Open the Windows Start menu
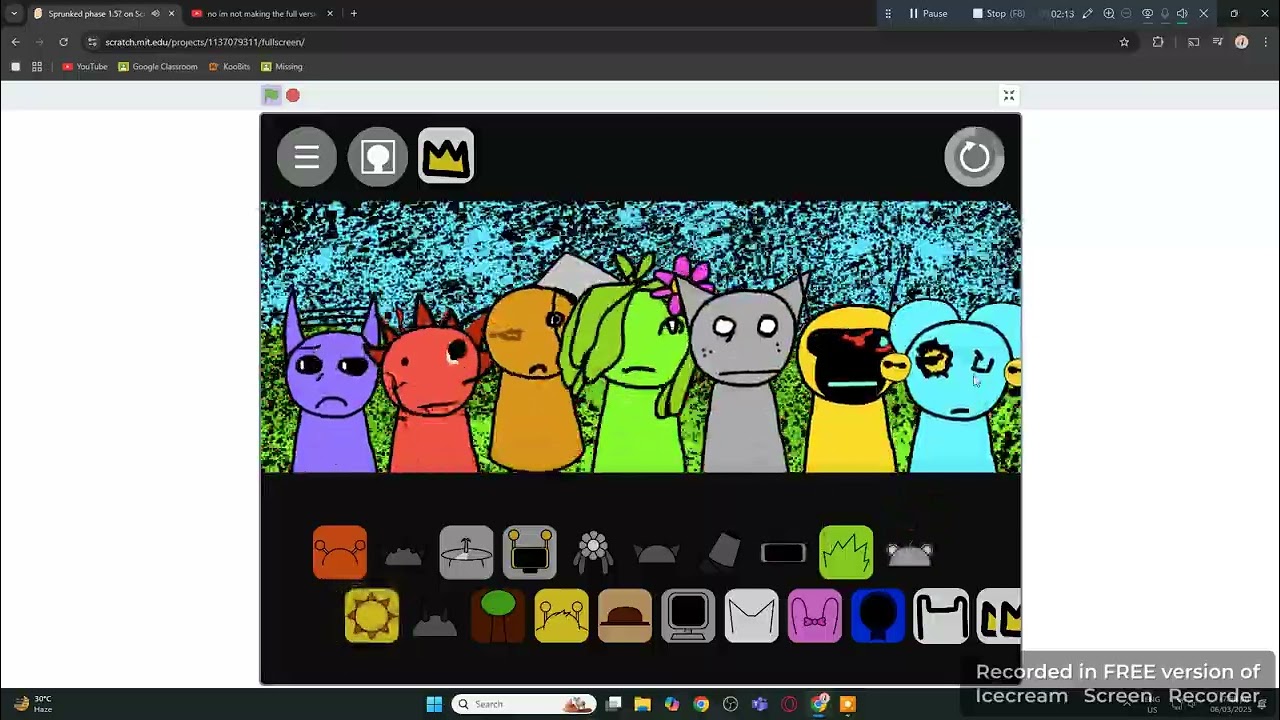The width and height of the screenshot is (1280, 720). point(434,704)
